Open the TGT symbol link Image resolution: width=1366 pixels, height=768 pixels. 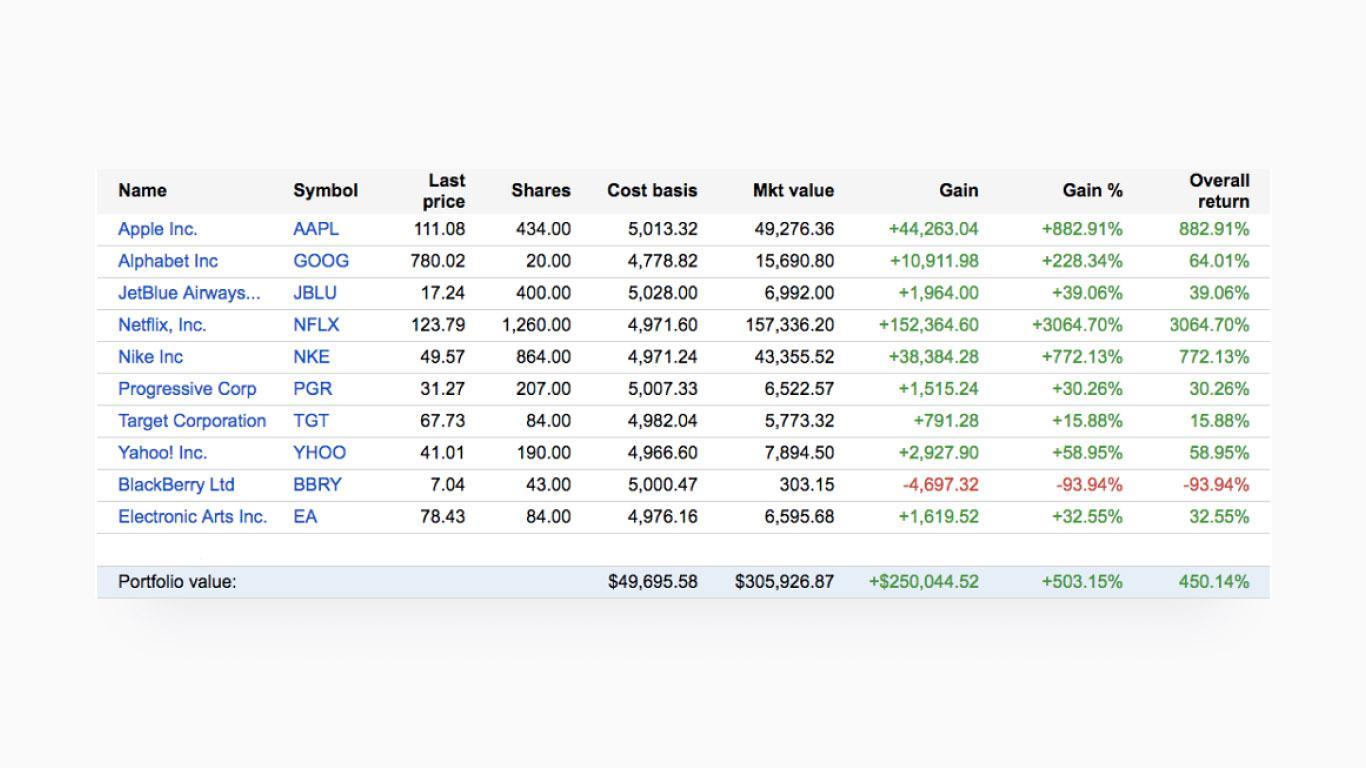click(x=311, y=421)
